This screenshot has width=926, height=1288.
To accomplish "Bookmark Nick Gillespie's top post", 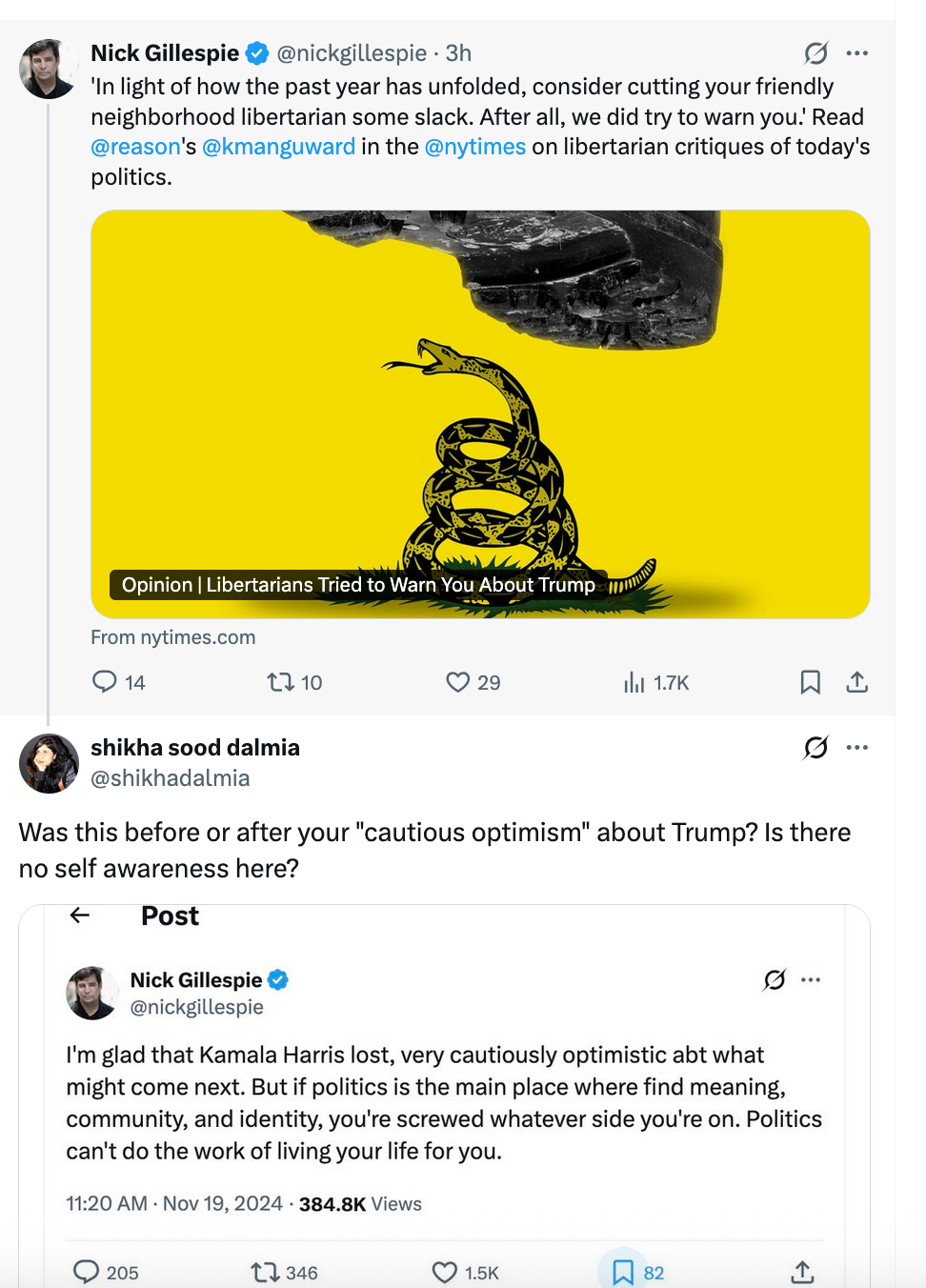I will pos(810,682).
